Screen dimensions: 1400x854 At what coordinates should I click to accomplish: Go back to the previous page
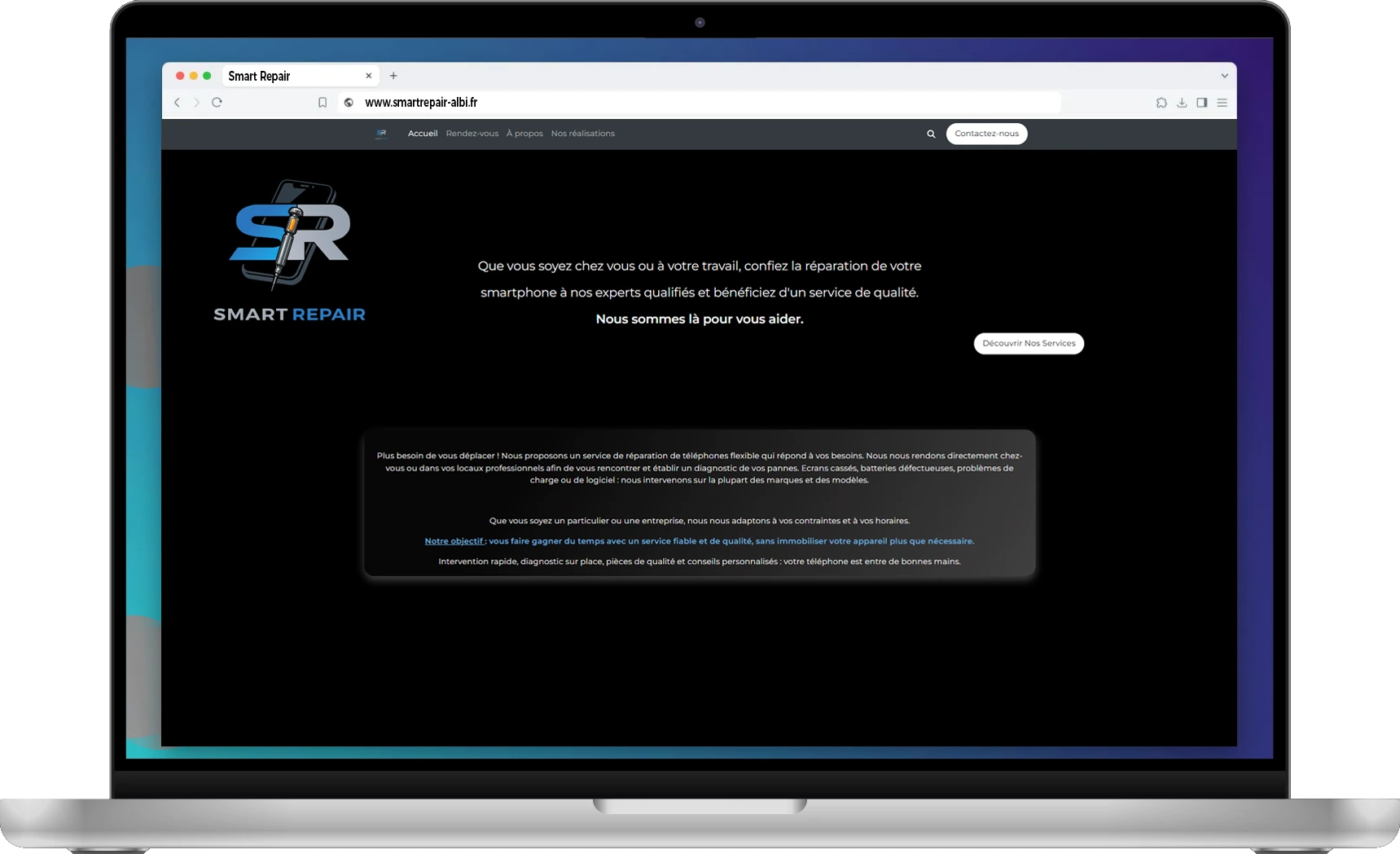click(x=177, y=103)
